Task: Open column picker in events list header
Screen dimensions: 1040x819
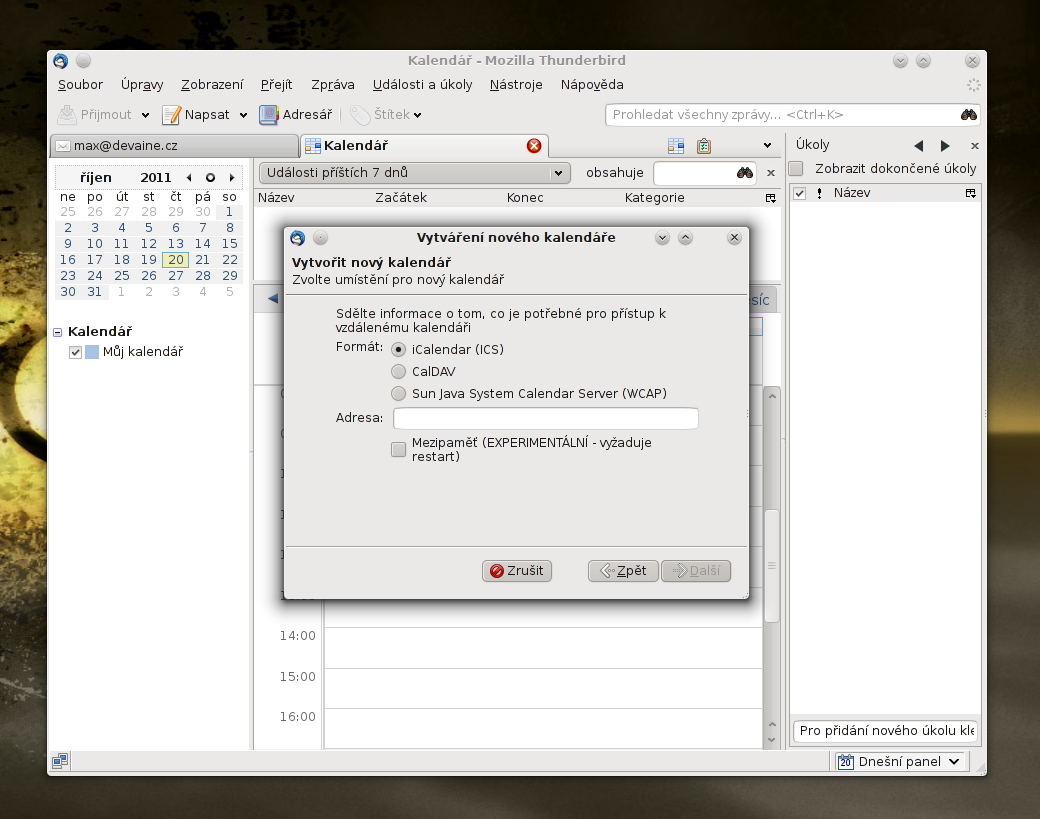Action: pos(771,198)
